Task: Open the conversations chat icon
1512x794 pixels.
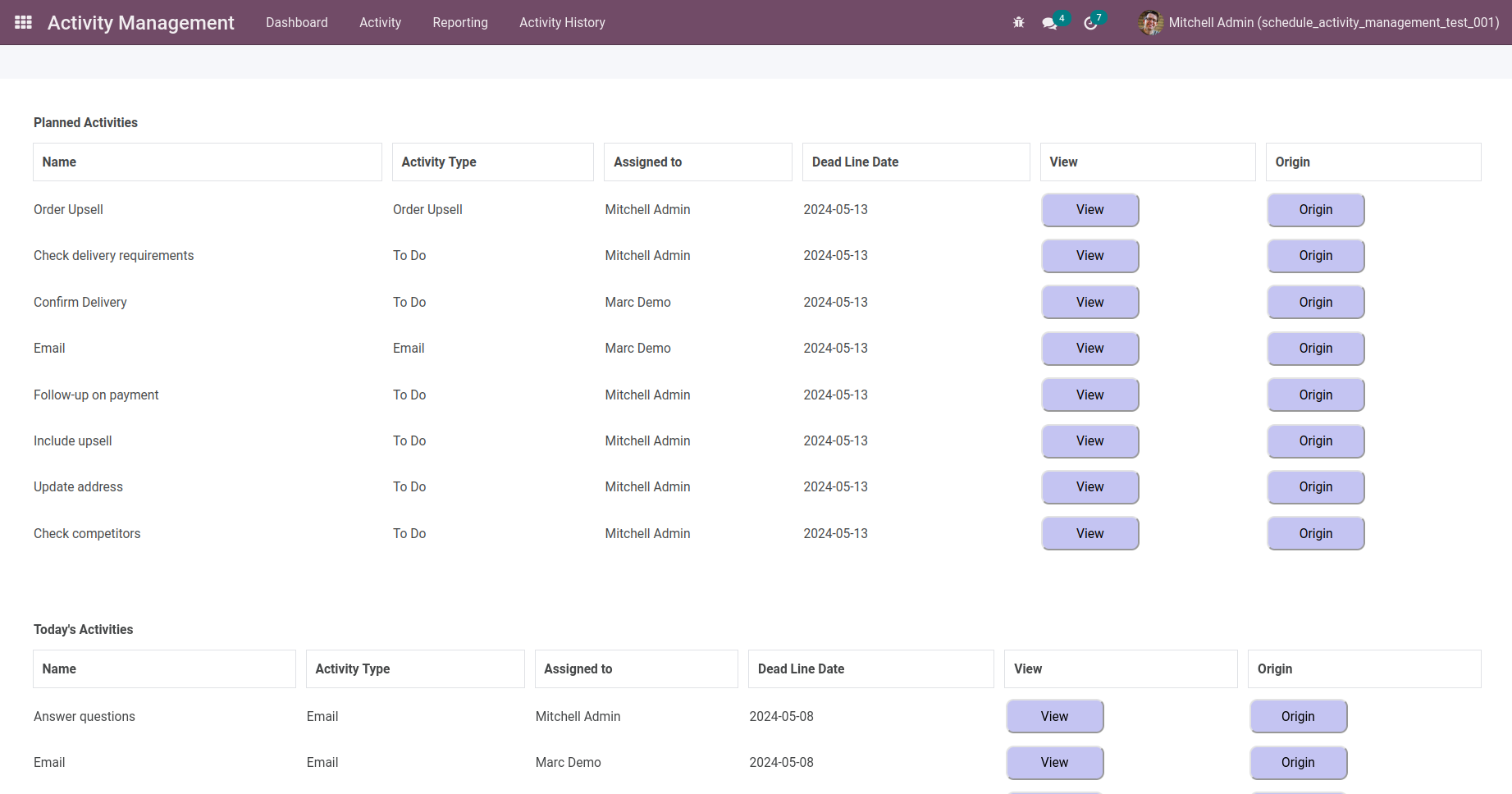Action: coord(1049,23)
